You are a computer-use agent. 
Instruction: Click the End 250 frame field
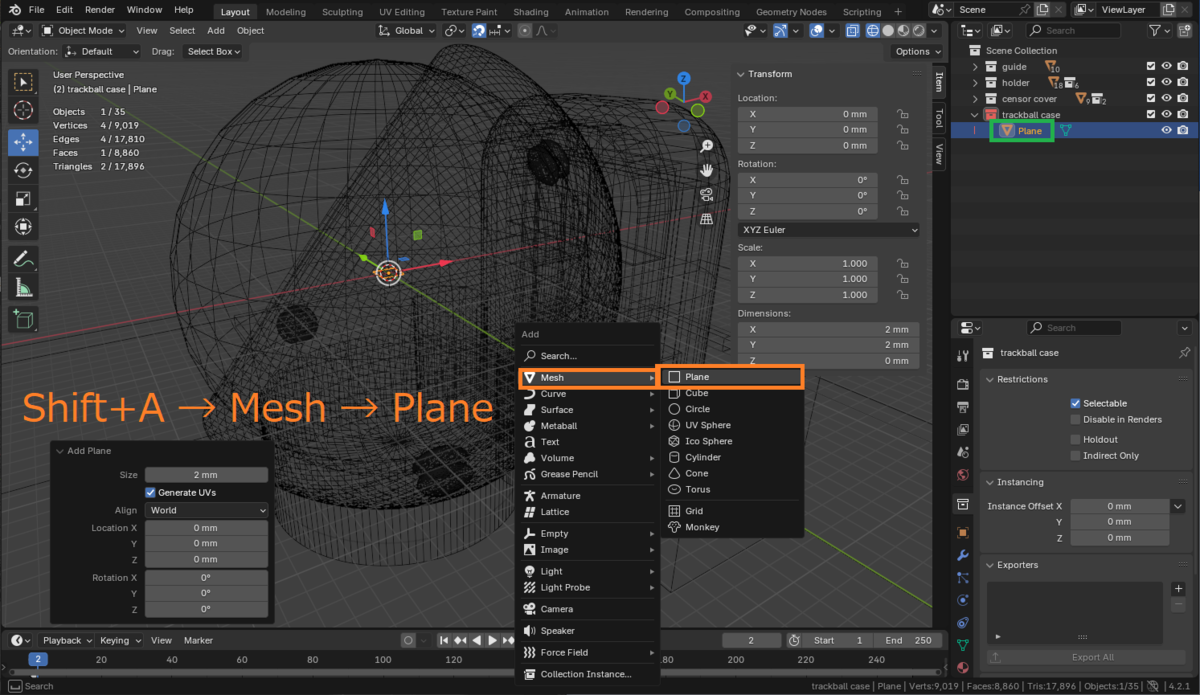pos(908,640)
